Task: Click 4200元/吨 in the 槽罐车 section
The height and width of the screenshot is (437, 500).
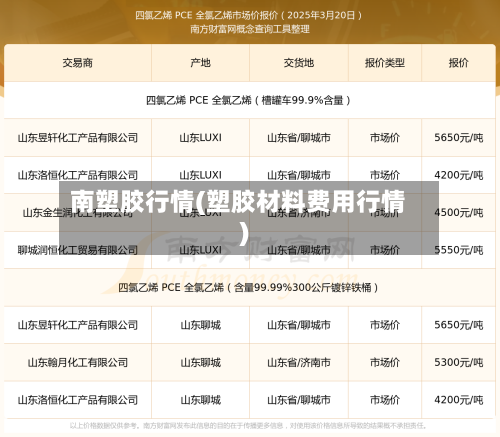Action: pos(458,175)
